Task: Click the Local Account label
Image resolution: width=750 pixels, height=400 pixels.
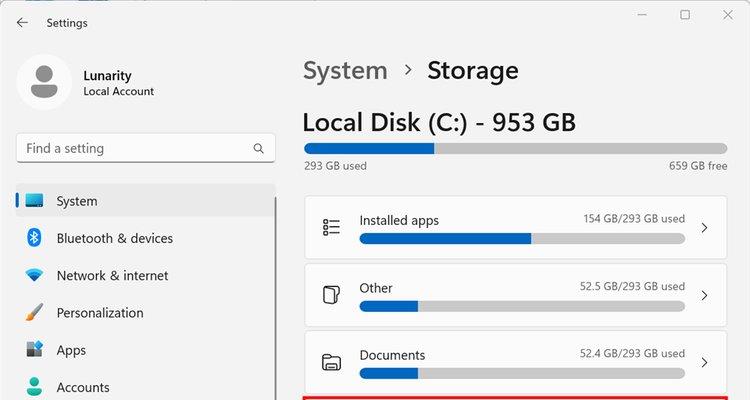Action: tap(119, 91)
